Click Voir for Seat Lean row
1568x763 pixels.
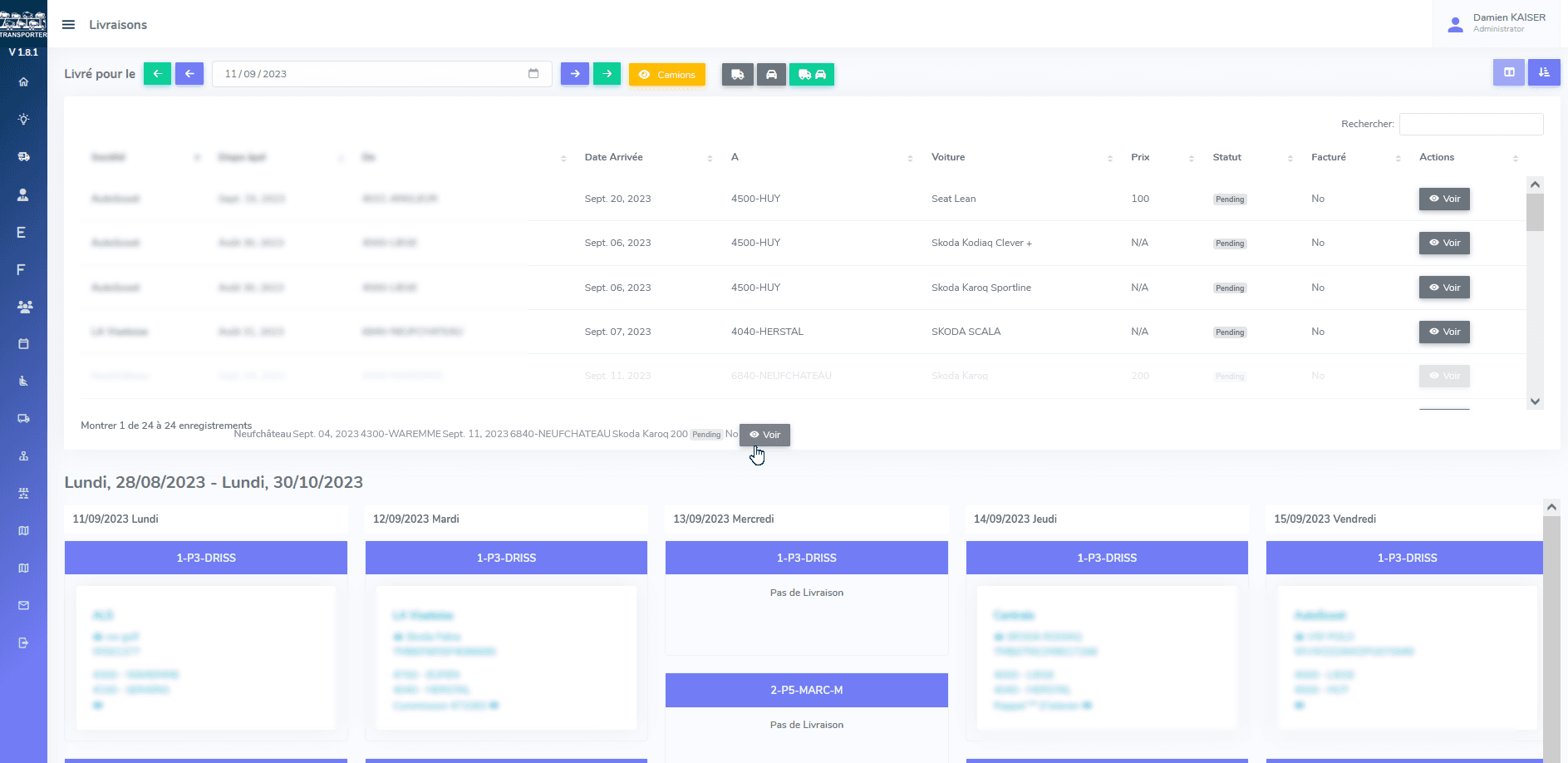point(1444,199)
